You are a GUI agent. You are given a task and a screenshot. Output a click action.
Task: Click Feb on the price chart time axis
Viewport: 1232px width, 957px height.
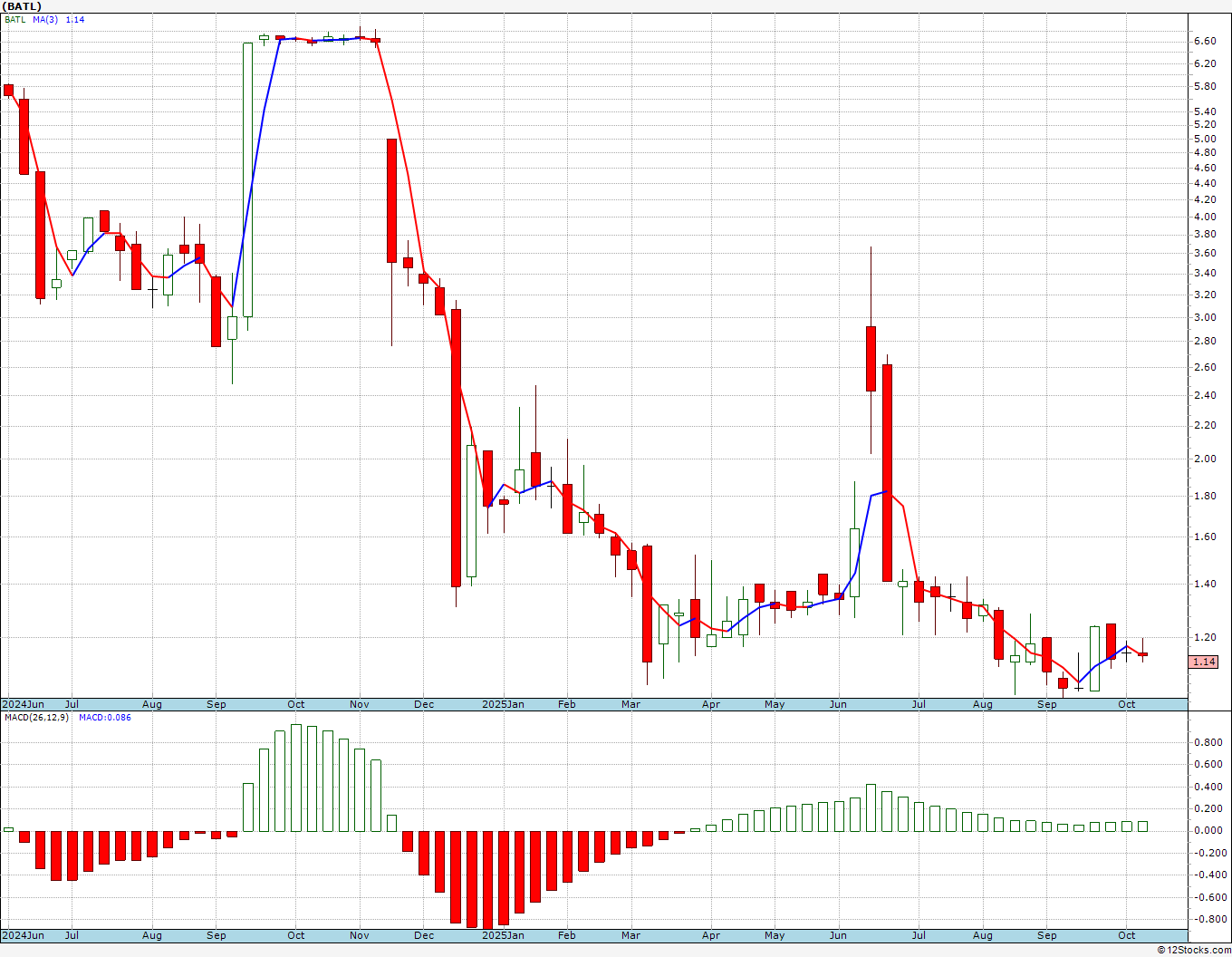(567, 704)
